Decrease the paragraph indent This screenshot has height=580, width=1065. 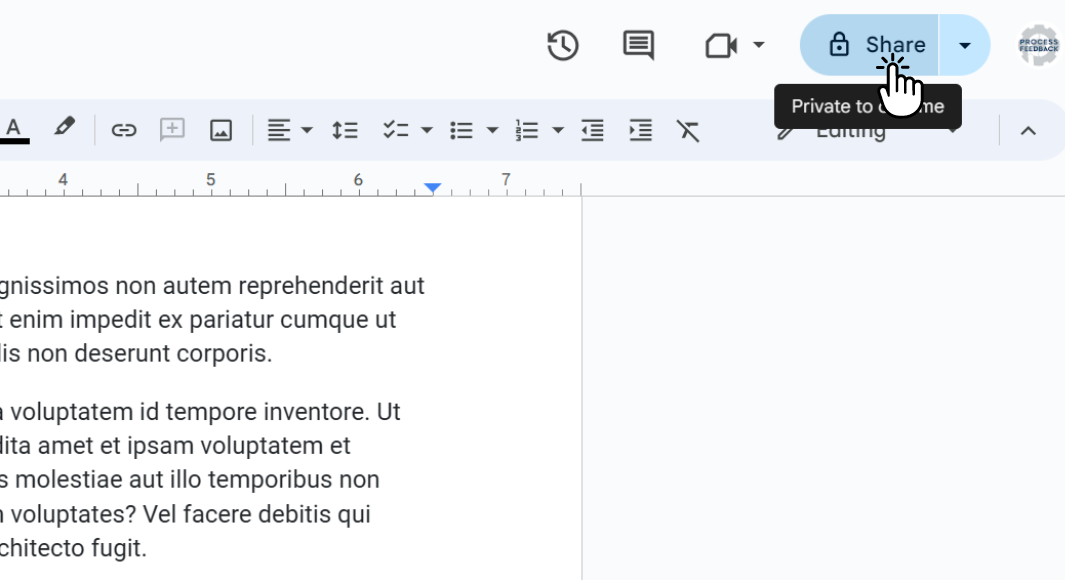click(x=593, y=130)
